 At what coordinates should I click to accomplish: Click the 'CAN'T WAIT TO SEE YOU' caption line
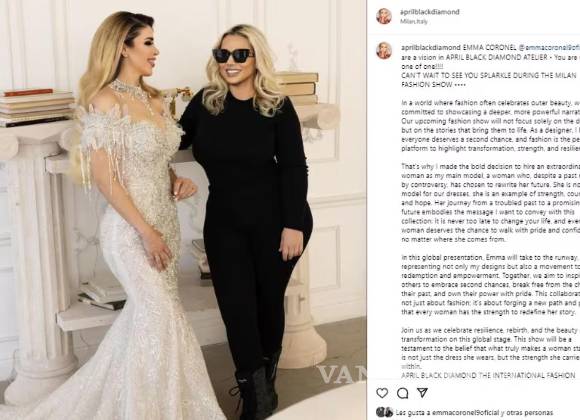(489, 80)
